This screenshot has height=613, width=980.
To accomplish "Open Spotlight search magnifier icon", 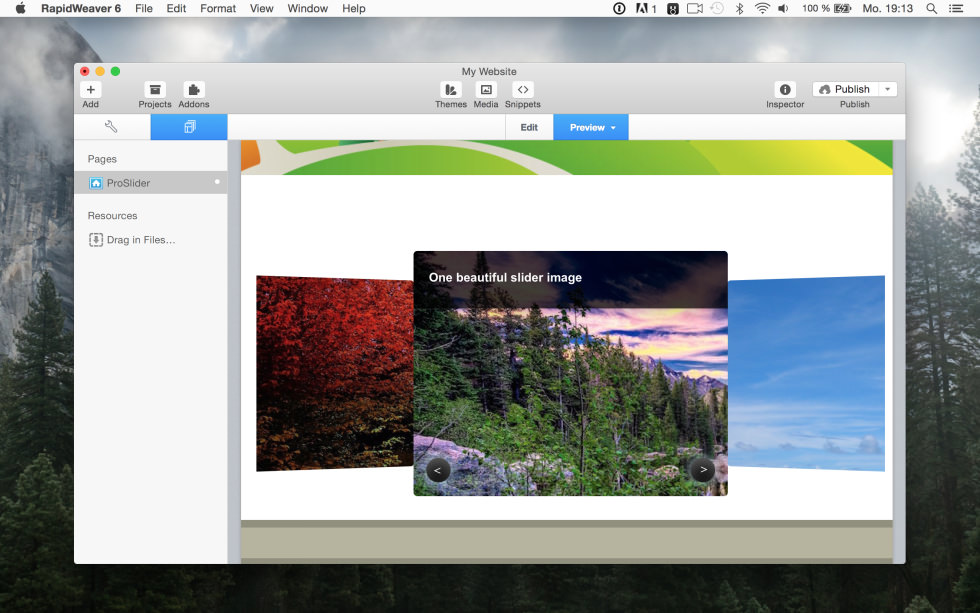I will pyautogui.click(x=931, y=8).
